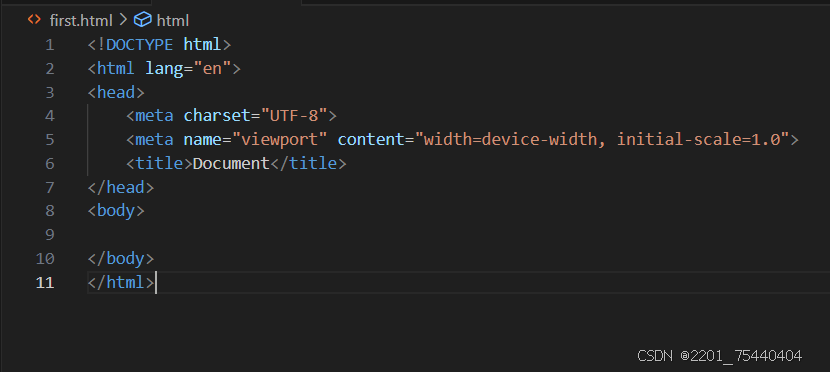Click the DOCTYPE keyword on line 1
The height and width of the screenshot is (372, 830).
tap(140, 44)
